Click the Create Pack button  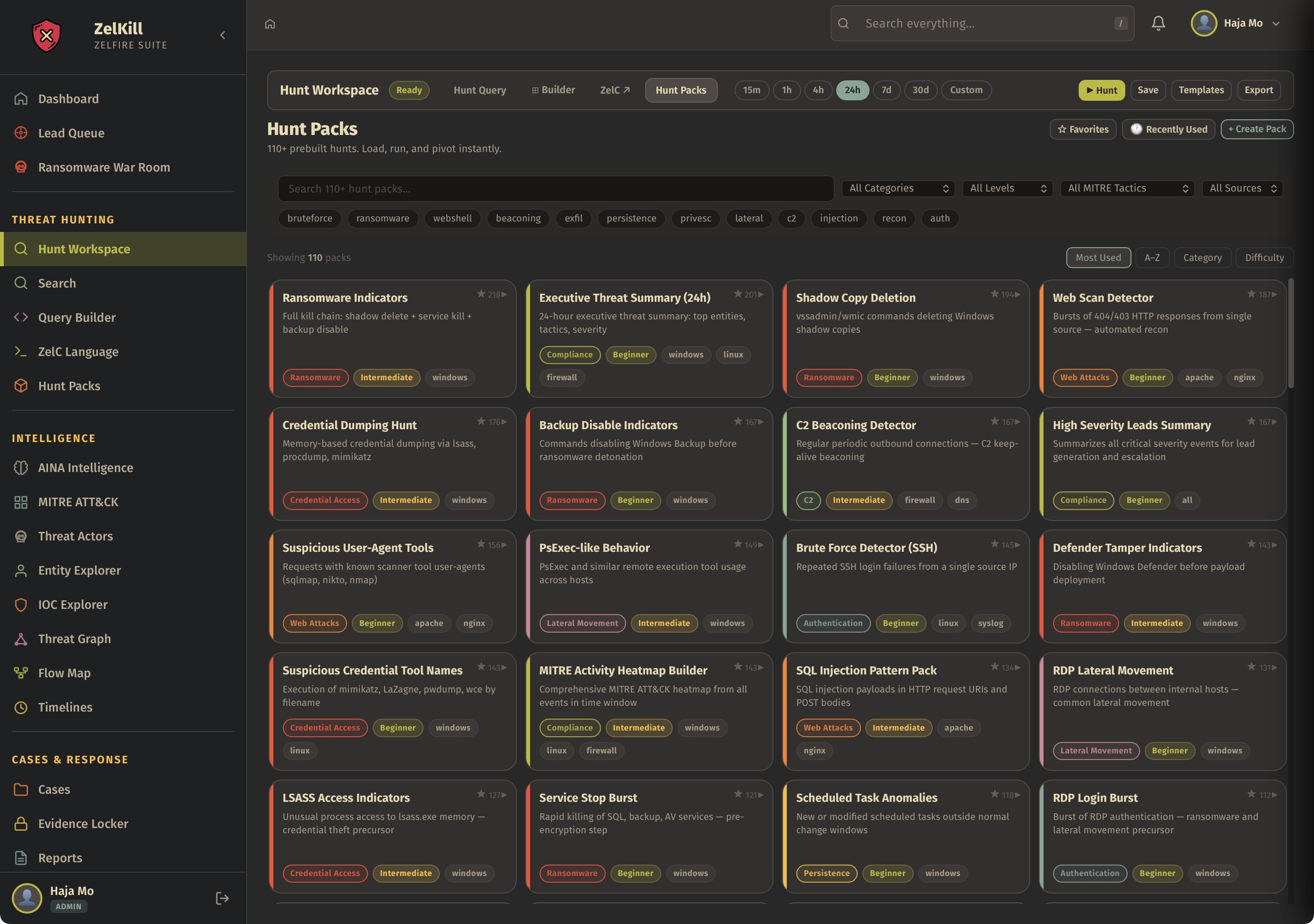click(1257, 129)
